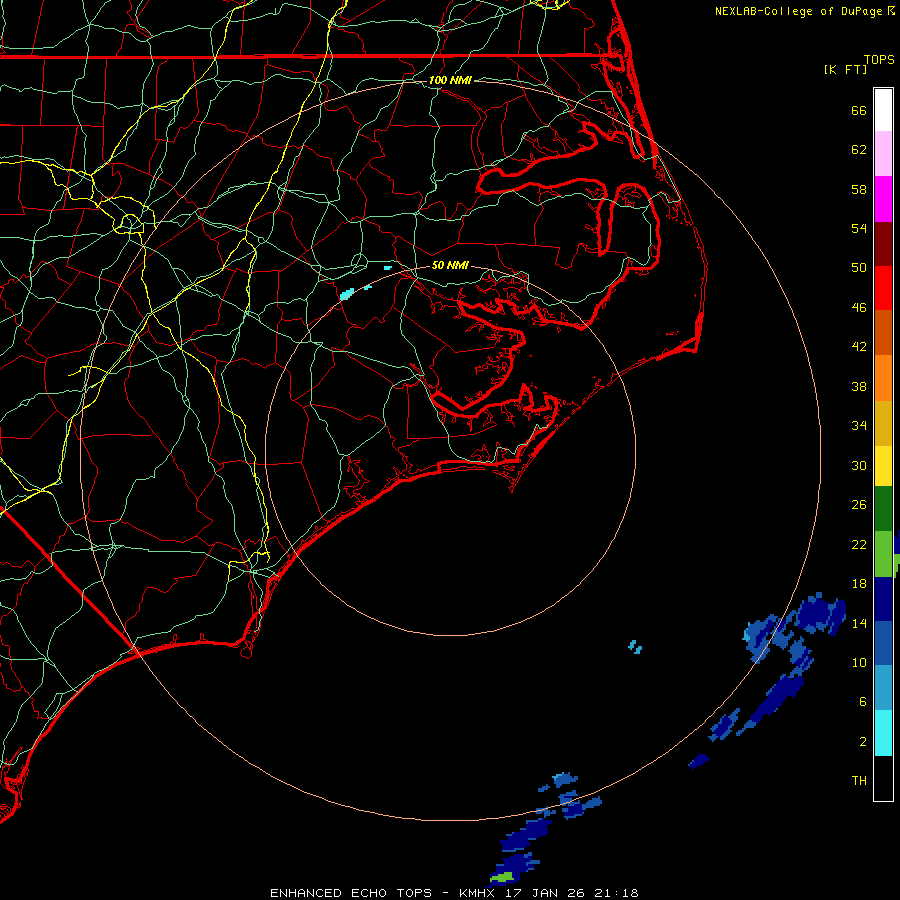The height and width of the screenshot is (900, 900).
Task: Click the 66 value on the legend
Action: click(859, 110)
